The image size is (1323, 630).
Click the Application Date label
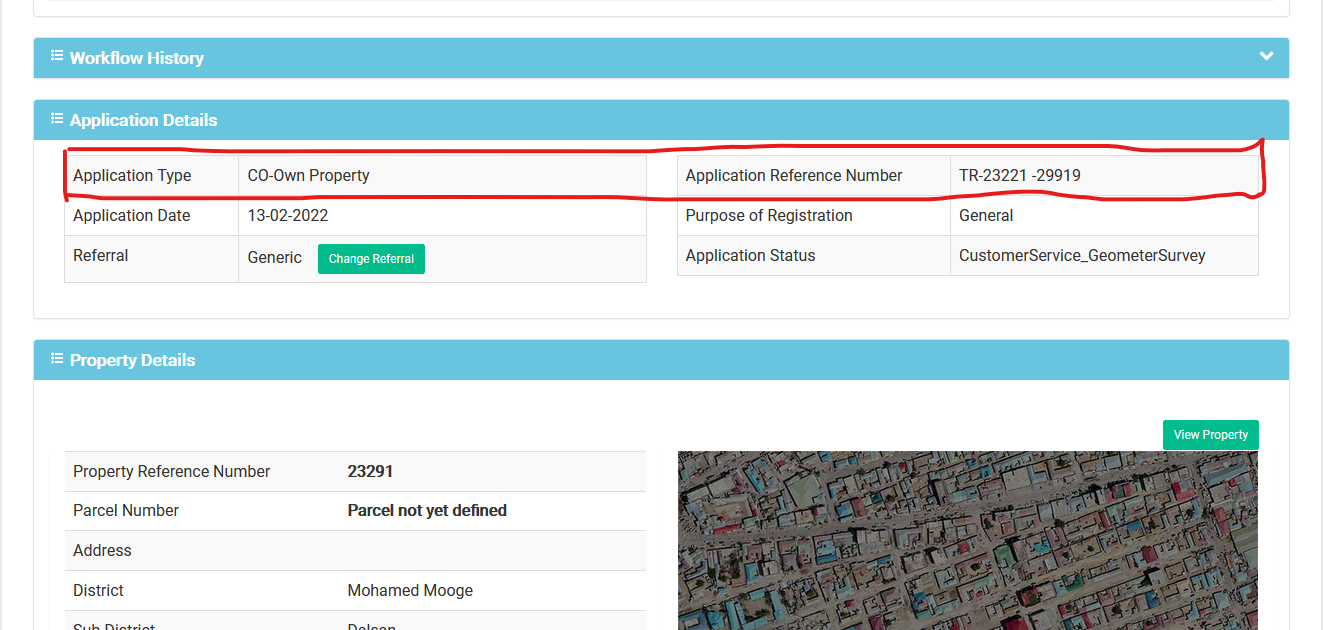point(131,216)
